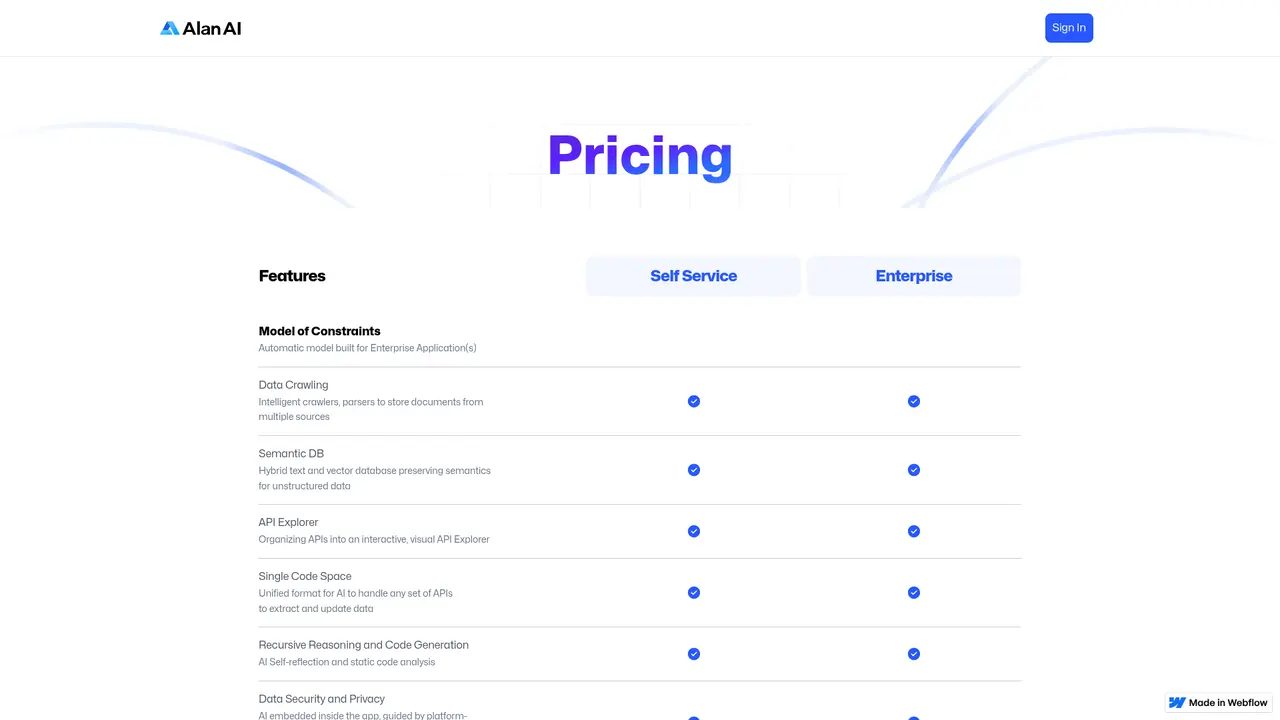Click Data Crawling checkmark under Self Service
This screenshot has height=720, width=1280.
pyautogui.click(x=694, y=401)
